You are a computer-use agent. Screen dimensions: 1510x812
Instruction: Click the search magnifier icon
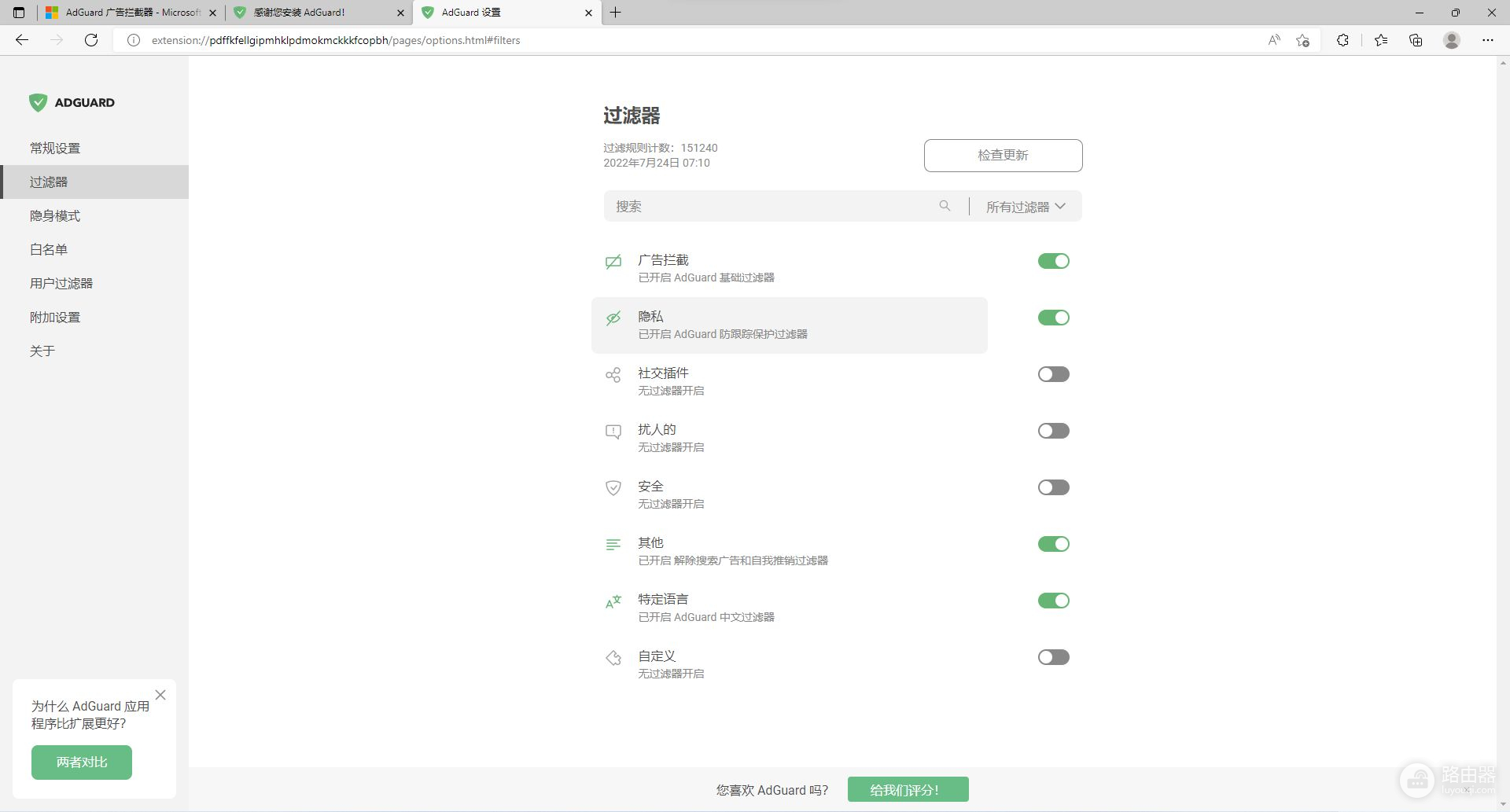[x=945, y=206]
